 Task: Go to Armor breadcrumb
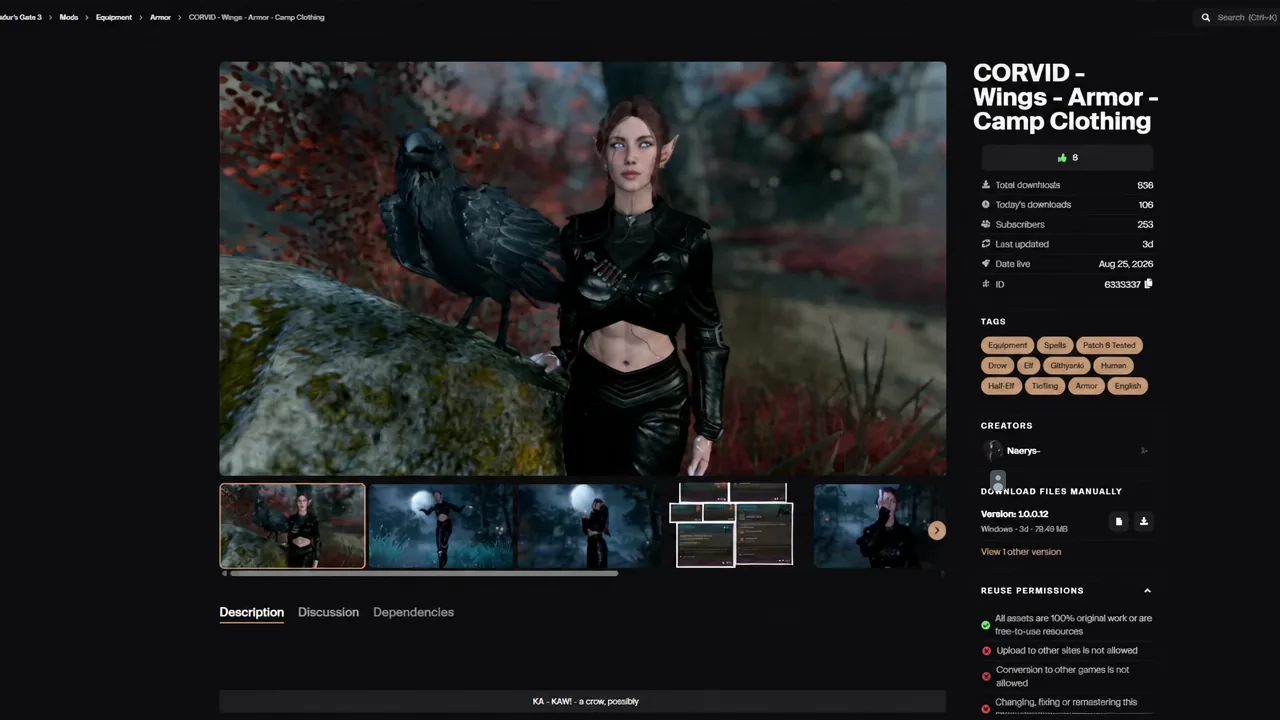pyautogui.click(x=160, y=17)
